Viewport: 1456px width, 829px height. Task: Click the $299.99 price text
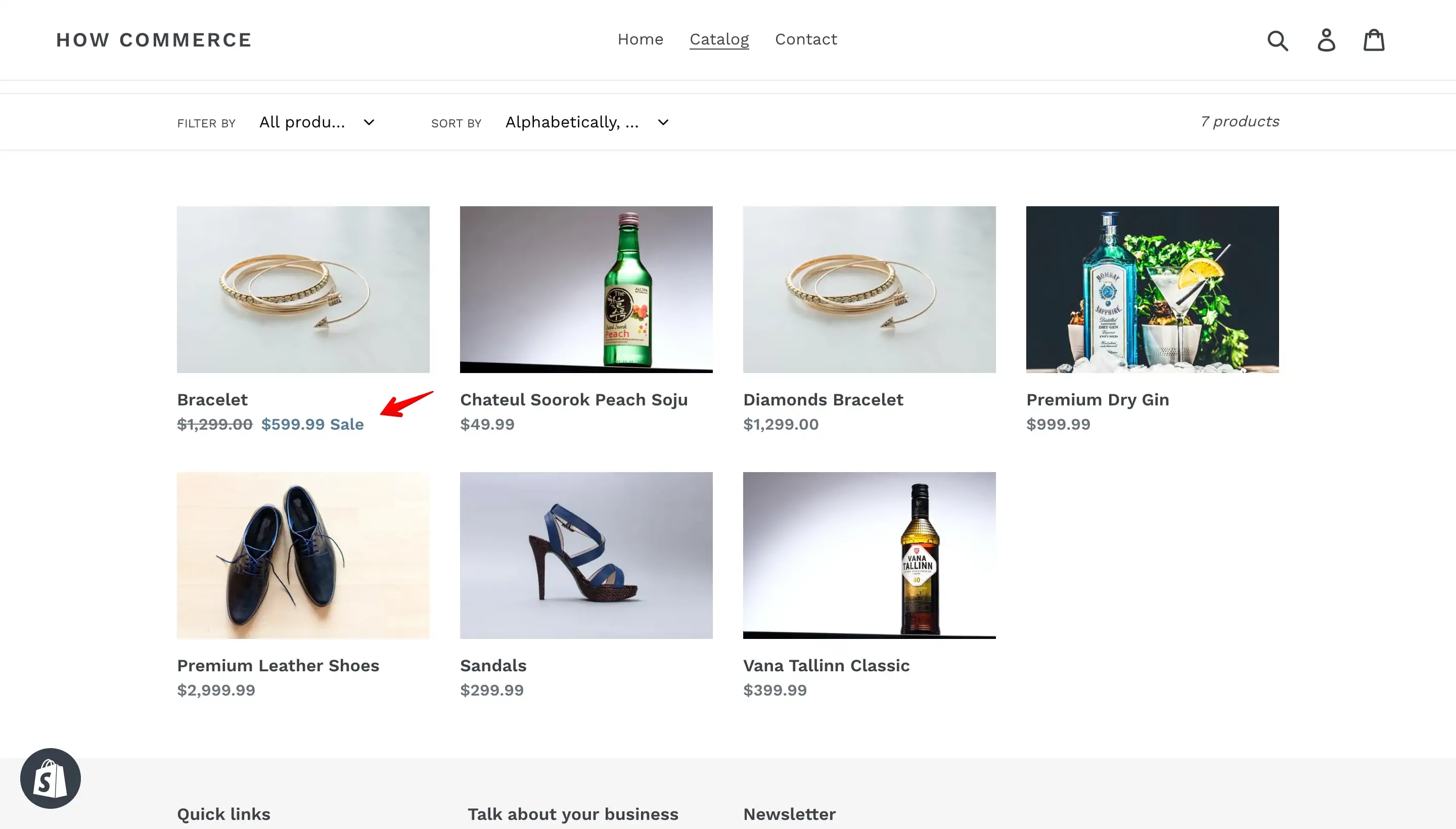492,690
